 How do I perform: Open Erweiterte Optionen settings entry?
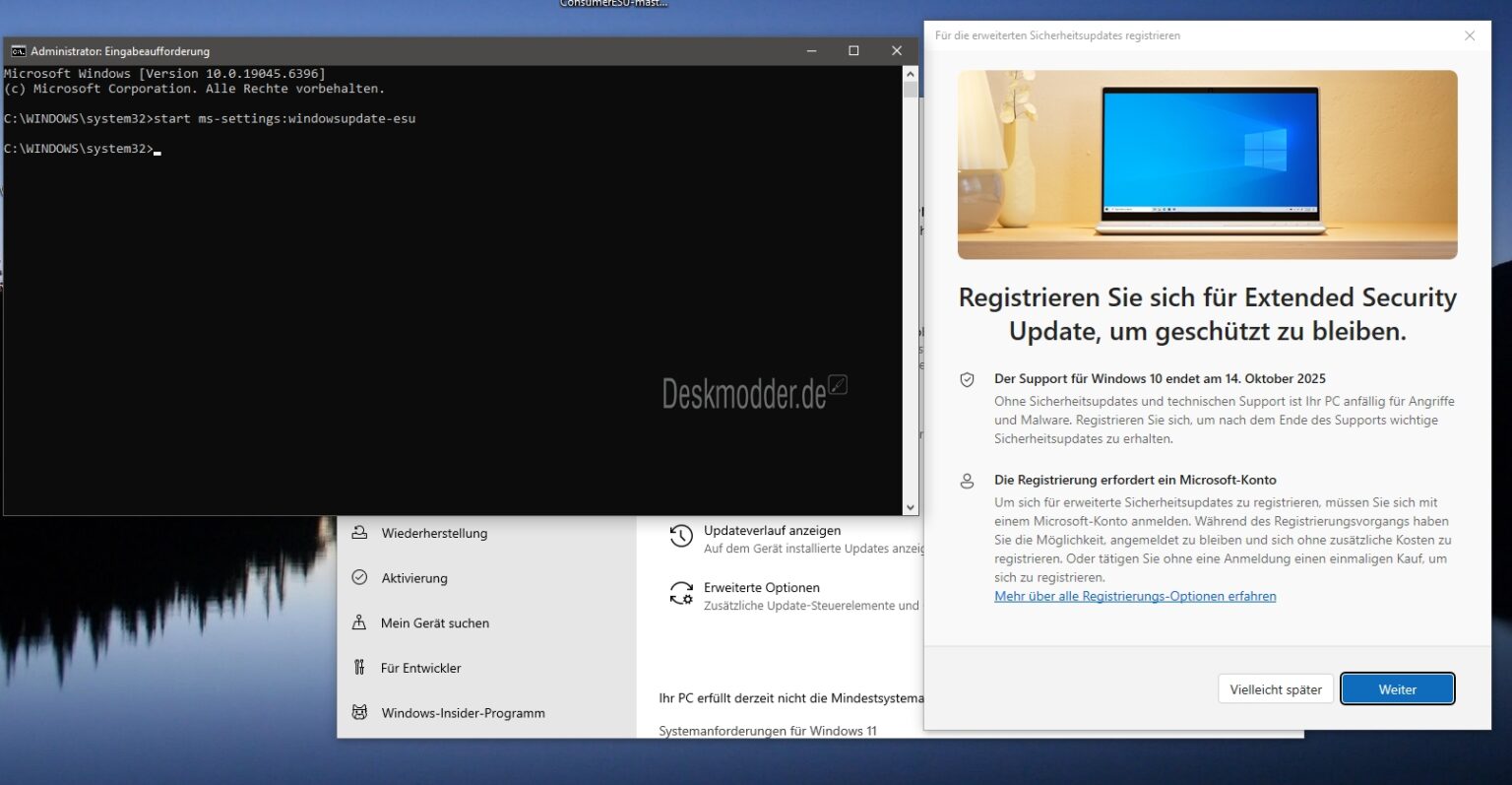tap(760, 587)
